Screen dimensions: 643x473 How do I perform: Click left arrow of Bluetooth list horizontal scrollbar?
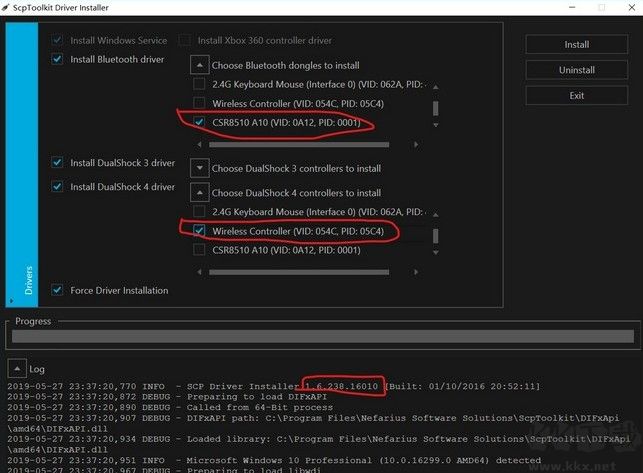pyautogui.click(x=199, y=144)
